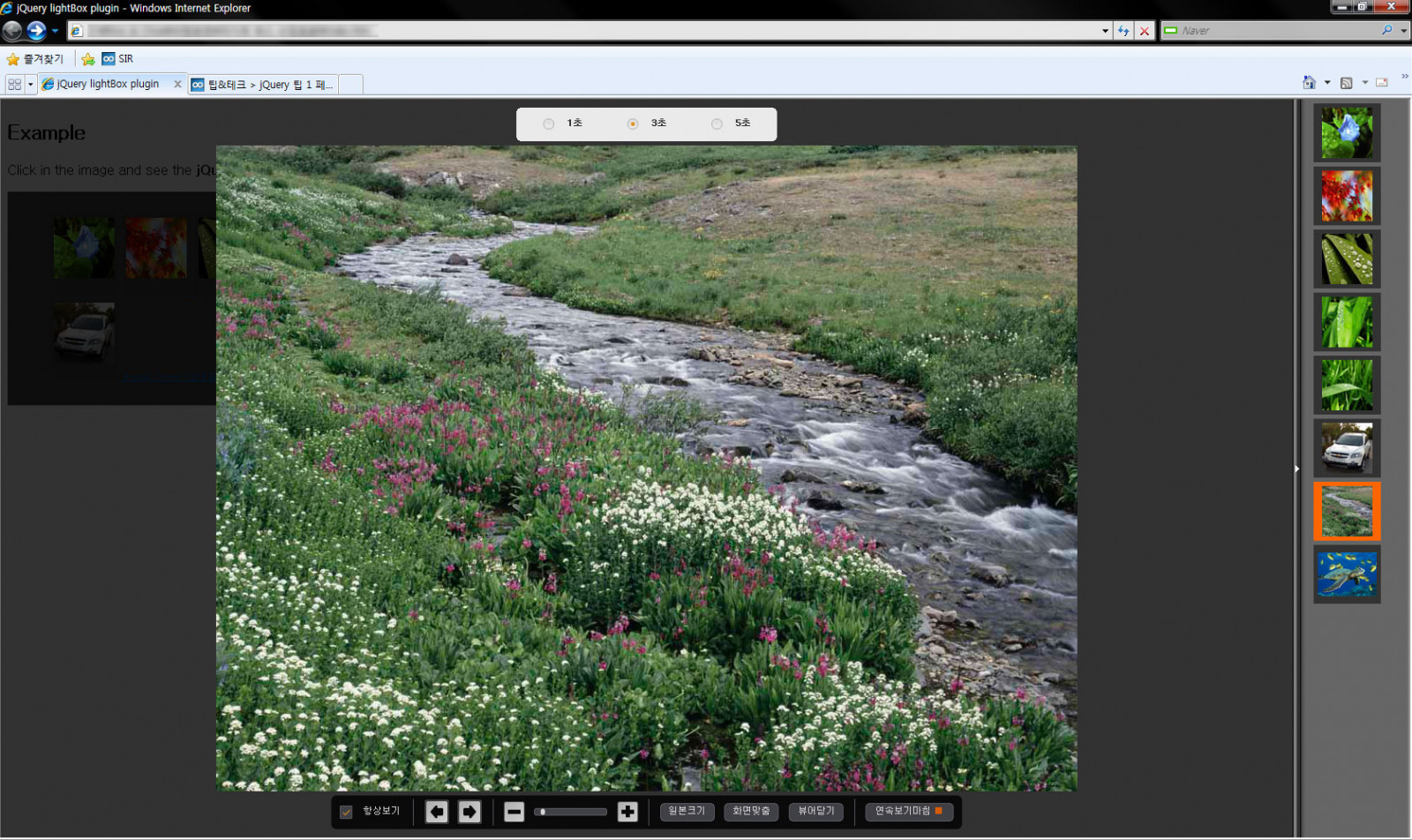Switch to the jQuery lightBox plugin tab
This screenshot has width=1412, height=840.
108,84
